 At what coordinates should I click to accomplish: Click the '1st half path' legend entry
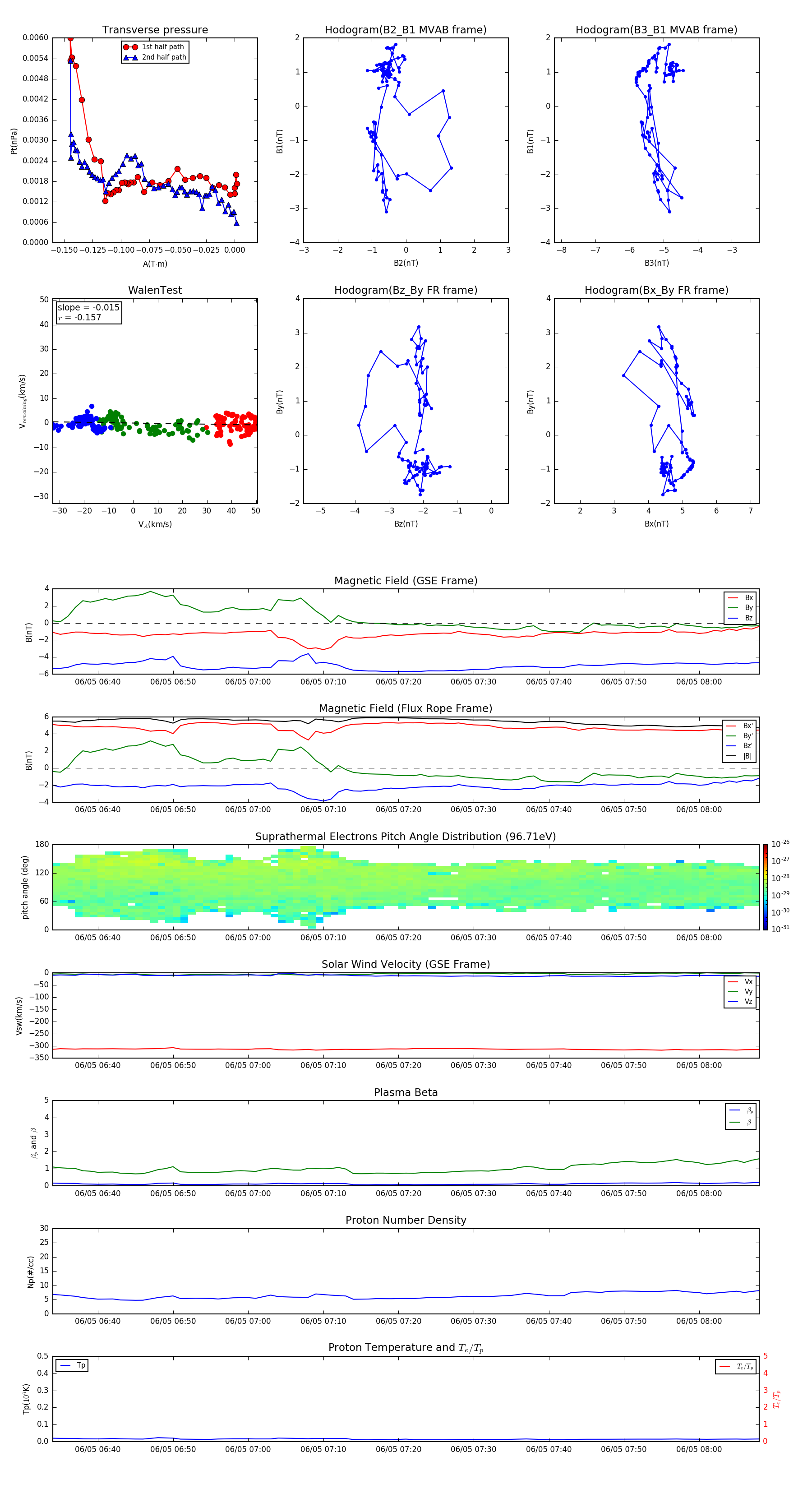154,47
